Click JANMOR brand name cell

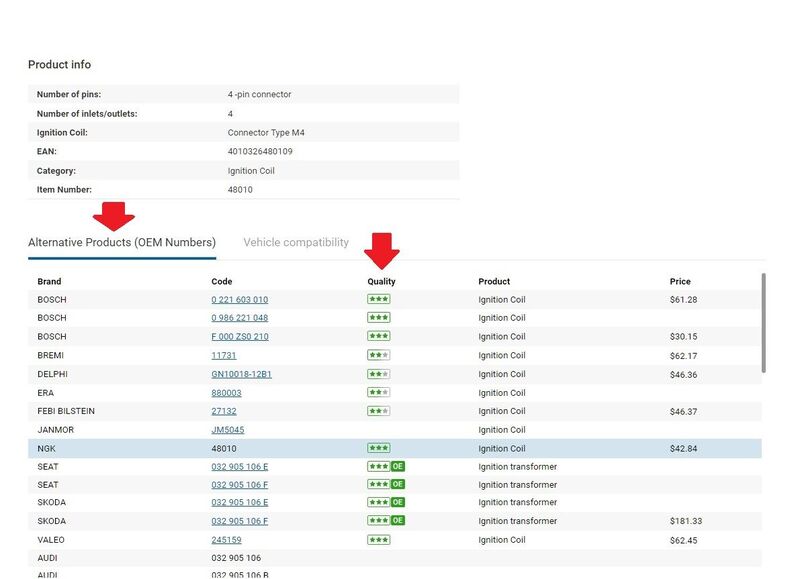tap(56, 430)
